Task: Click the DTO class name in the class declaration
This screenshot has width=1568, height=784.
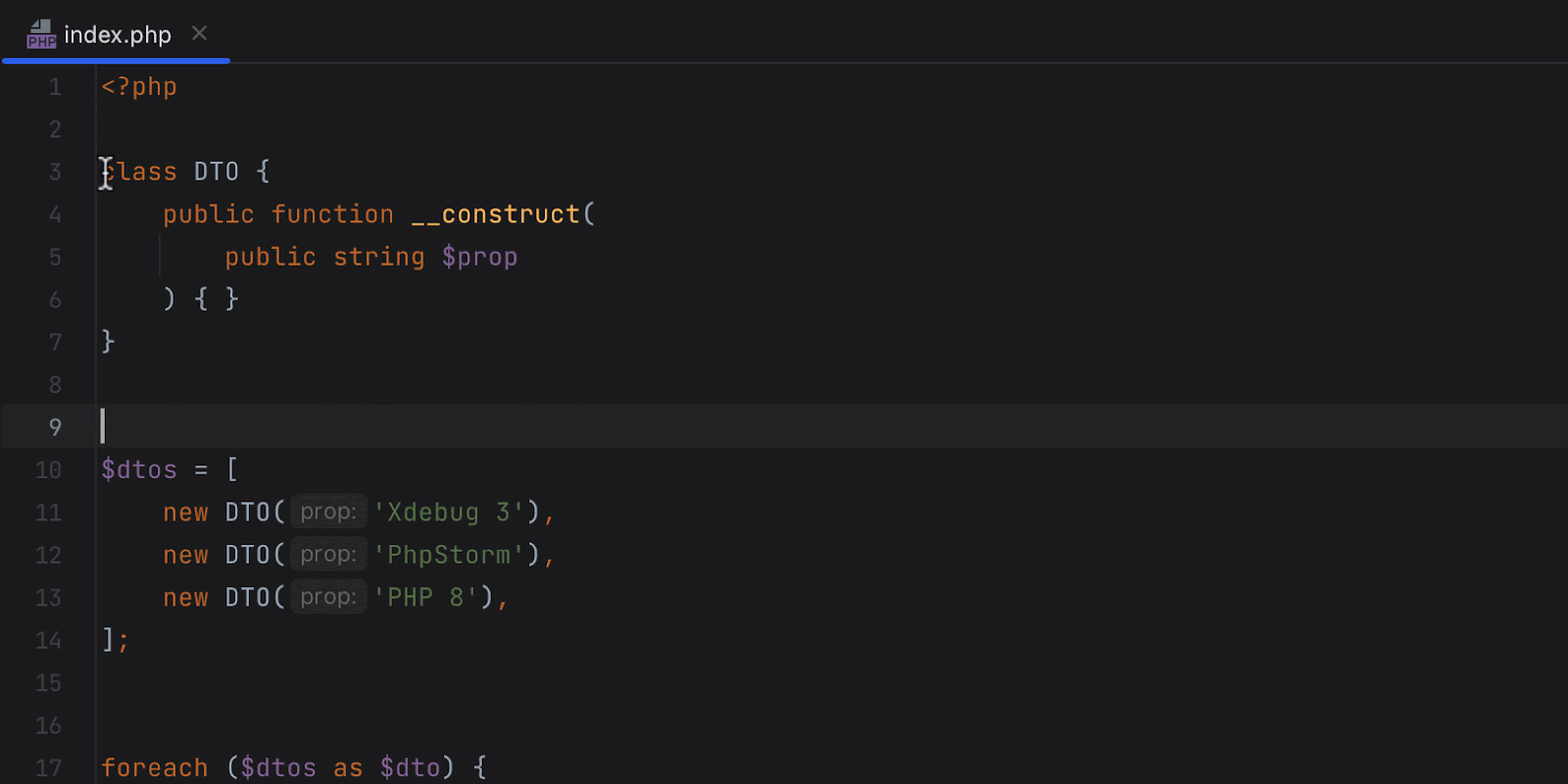Action: (x=216, y=172)
